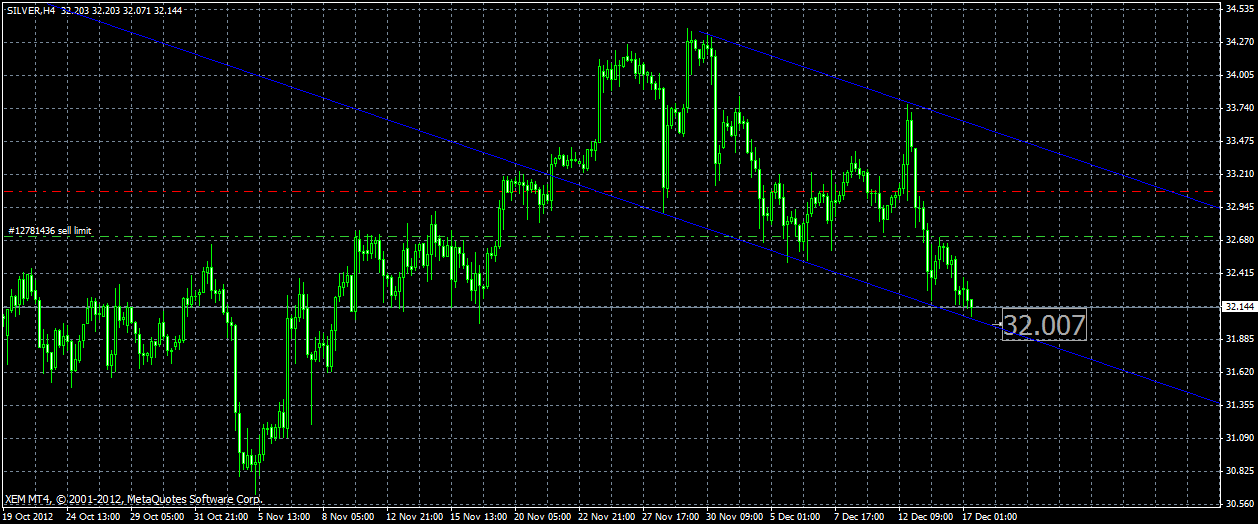Click price scale value 31.355
This screenshot has width=1258, height=524.
pos(1241,404)
